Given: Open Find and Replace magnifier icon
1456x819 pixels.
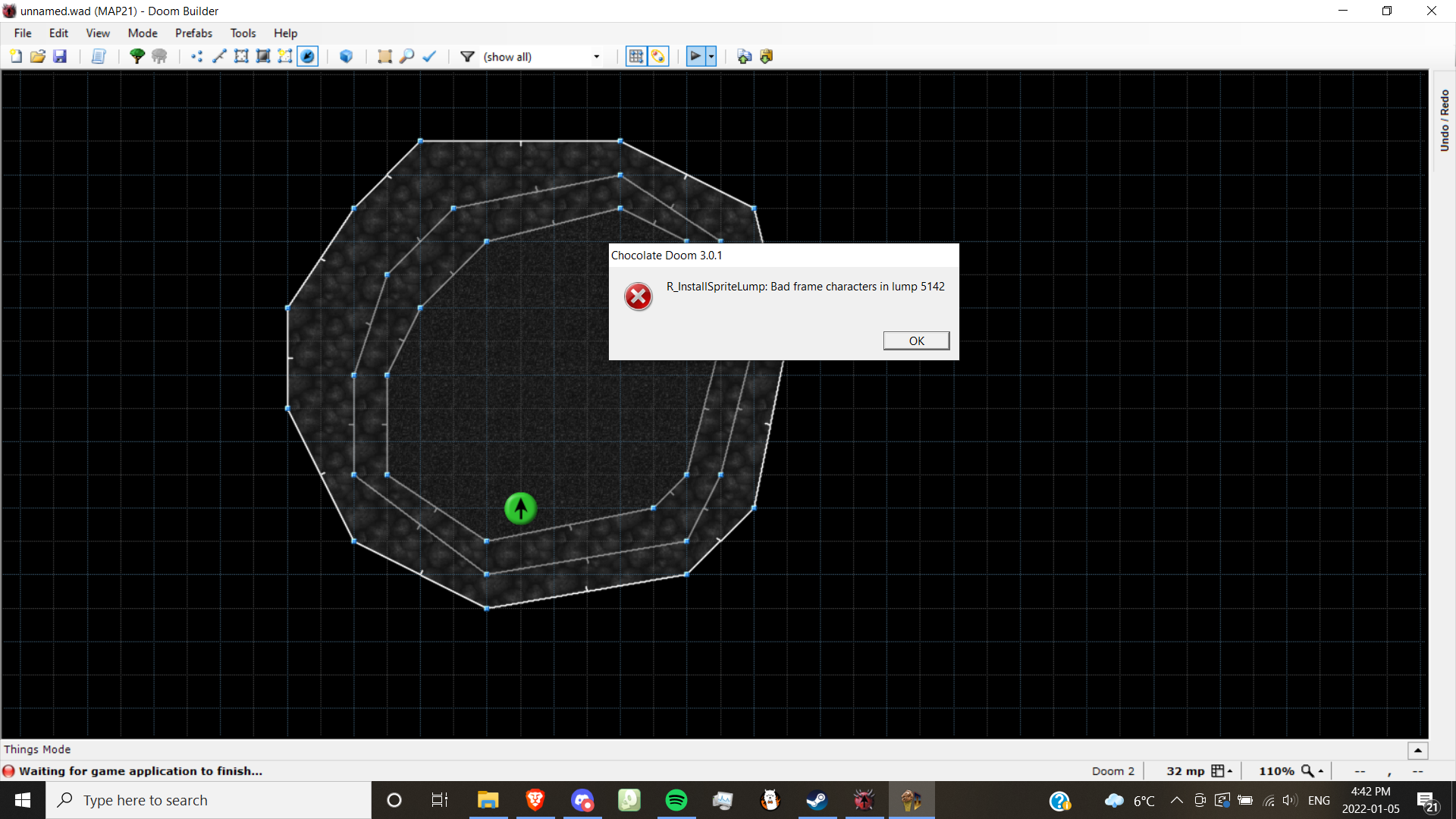Looking at the screenshot, I should point(406,56).
